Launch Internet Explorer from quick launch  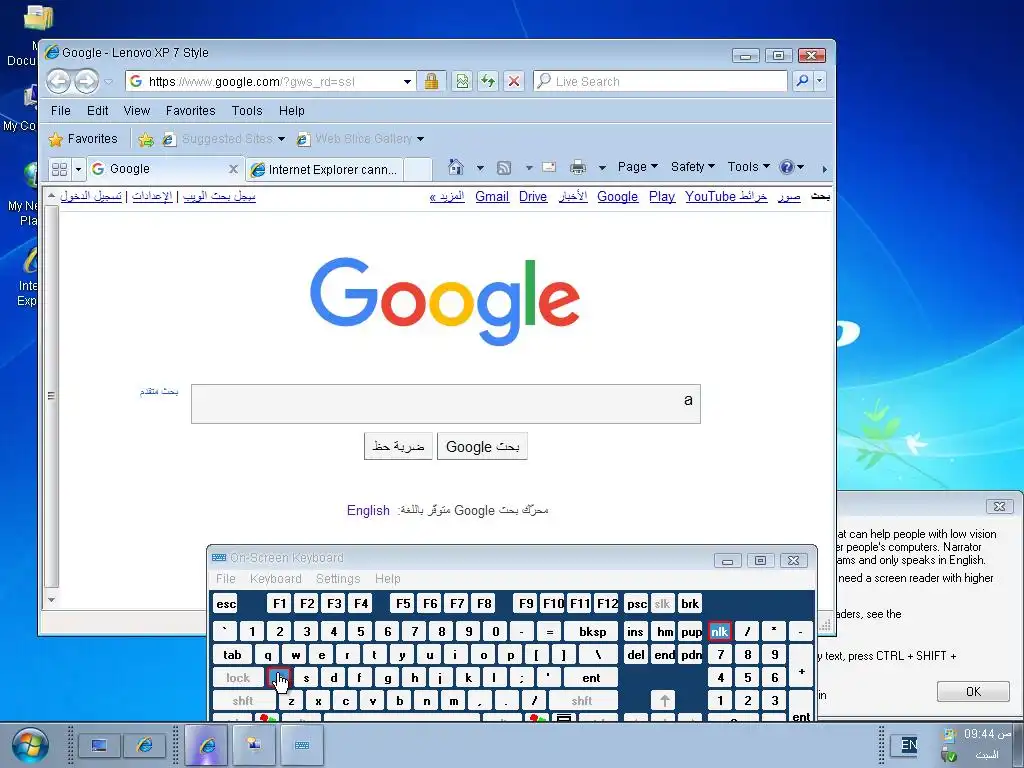point(145,745)
